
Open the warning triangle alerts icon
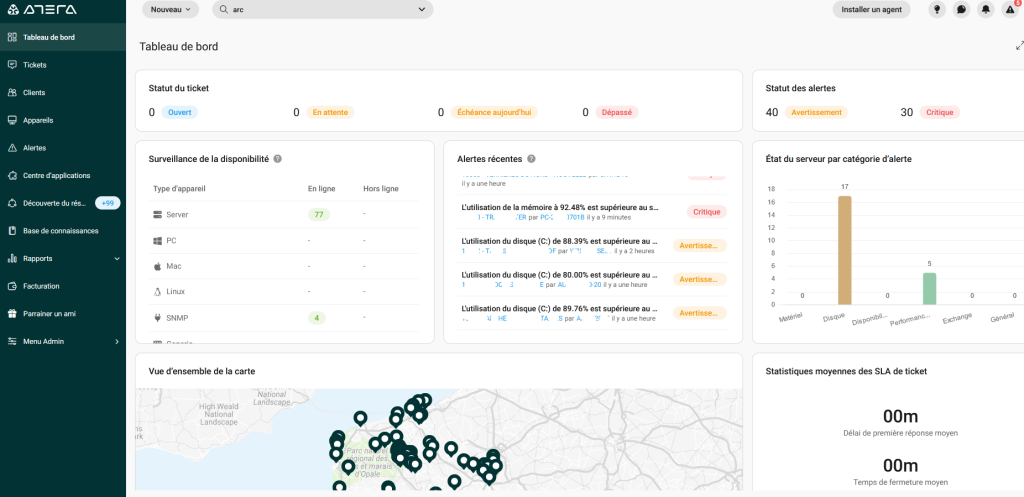(x=1009, y=10)
